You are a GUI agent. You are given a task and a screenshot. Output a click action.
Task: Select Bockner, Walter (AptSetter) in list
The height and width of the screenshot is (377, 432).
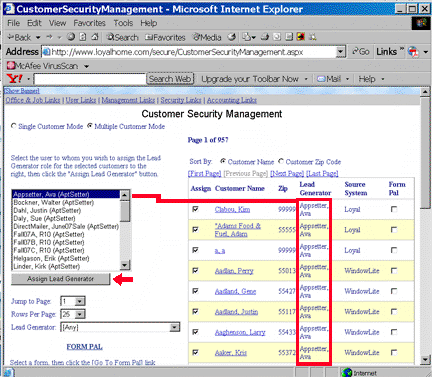66,202
